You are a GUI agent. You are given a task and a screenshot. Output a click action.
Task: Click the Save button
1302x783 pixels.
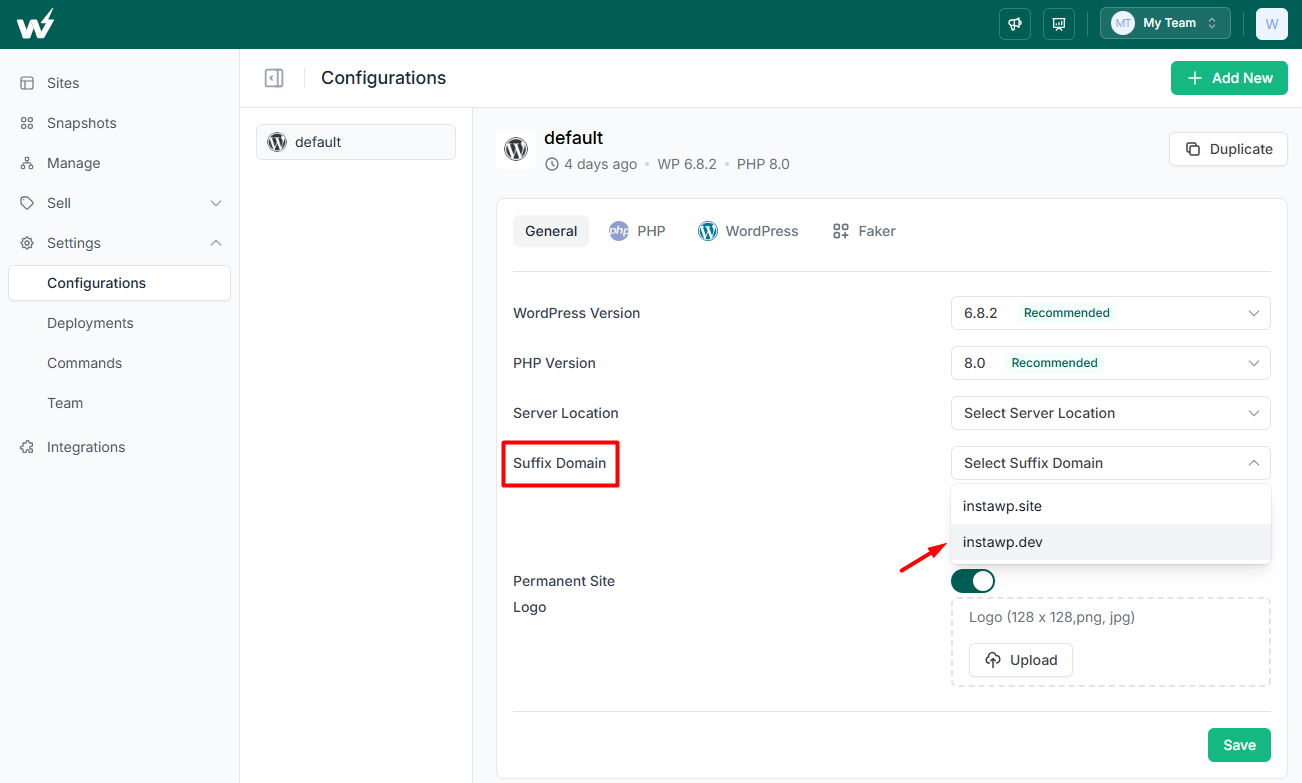click(x=1239, y=745)
